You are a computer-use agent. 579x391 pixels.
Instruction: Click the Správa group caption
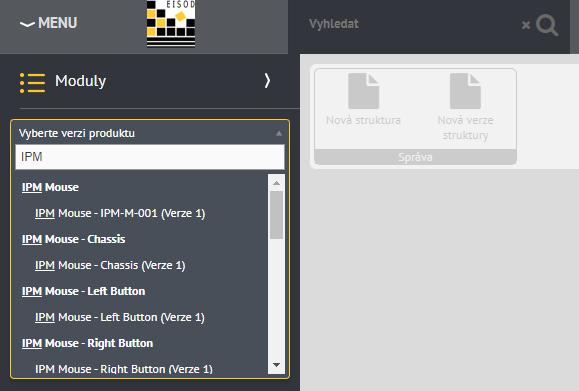[x=415, y=157]
